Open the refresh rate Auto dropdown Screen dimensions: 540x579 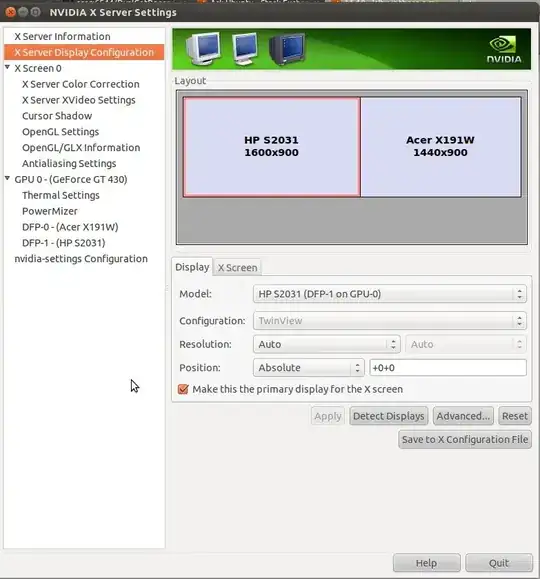pyautogui.click(x=466, y=344)
